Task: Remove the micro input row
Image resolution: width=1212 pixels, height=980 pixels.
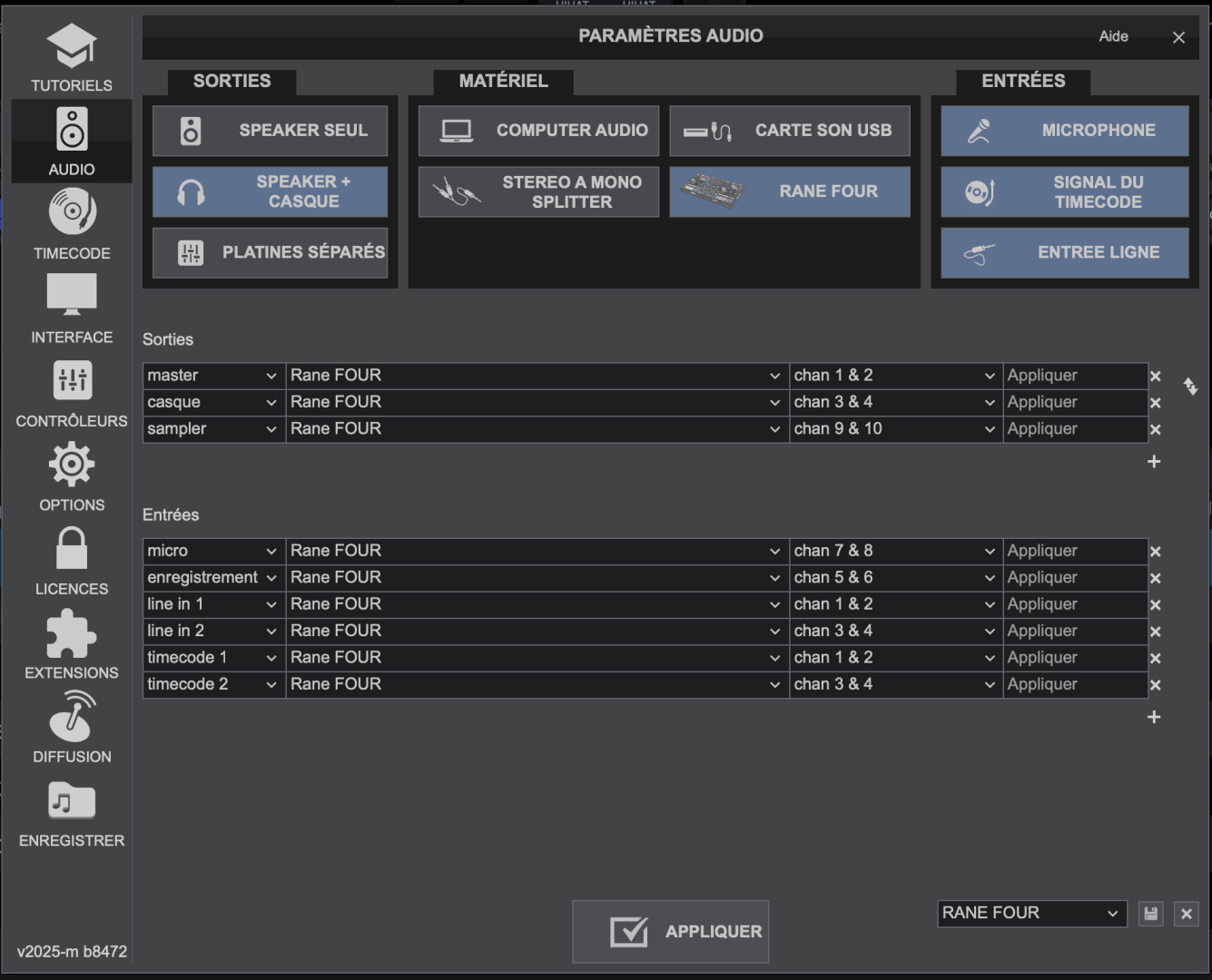Action: click(x=1156, y=552)
